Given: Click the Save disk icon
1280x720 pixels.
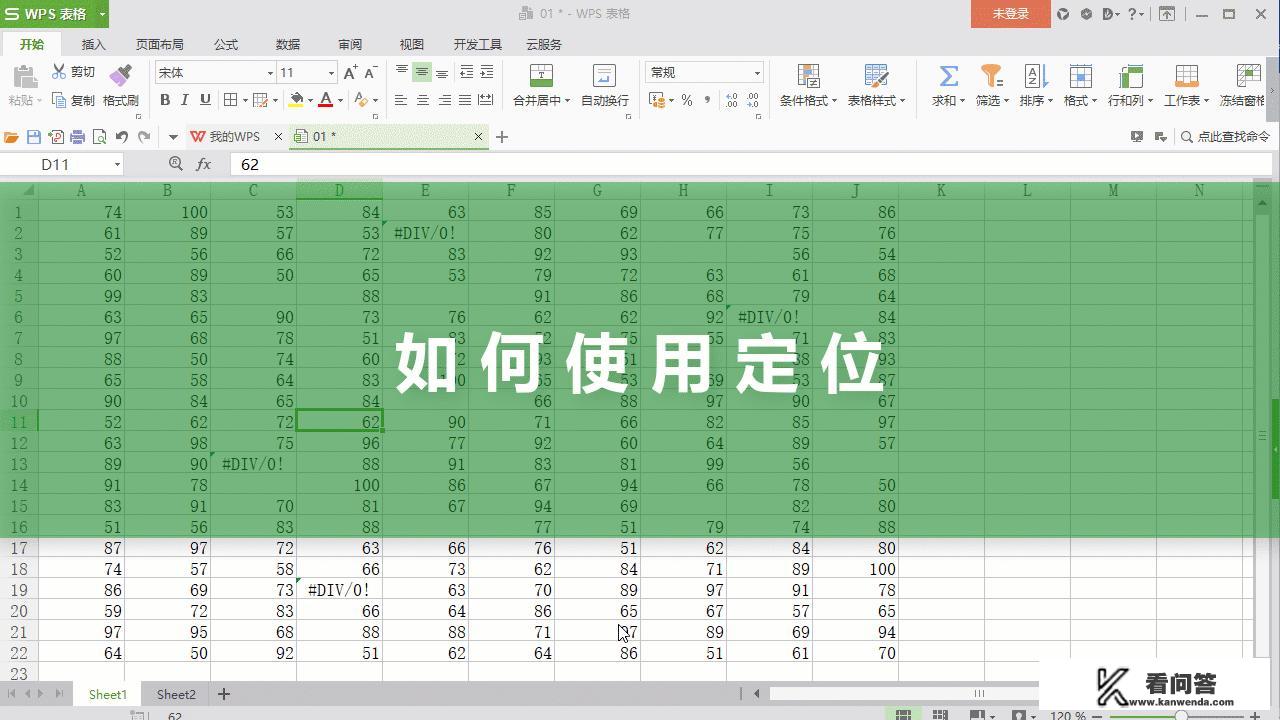Looking at the screenshot, I should (34, 137).
